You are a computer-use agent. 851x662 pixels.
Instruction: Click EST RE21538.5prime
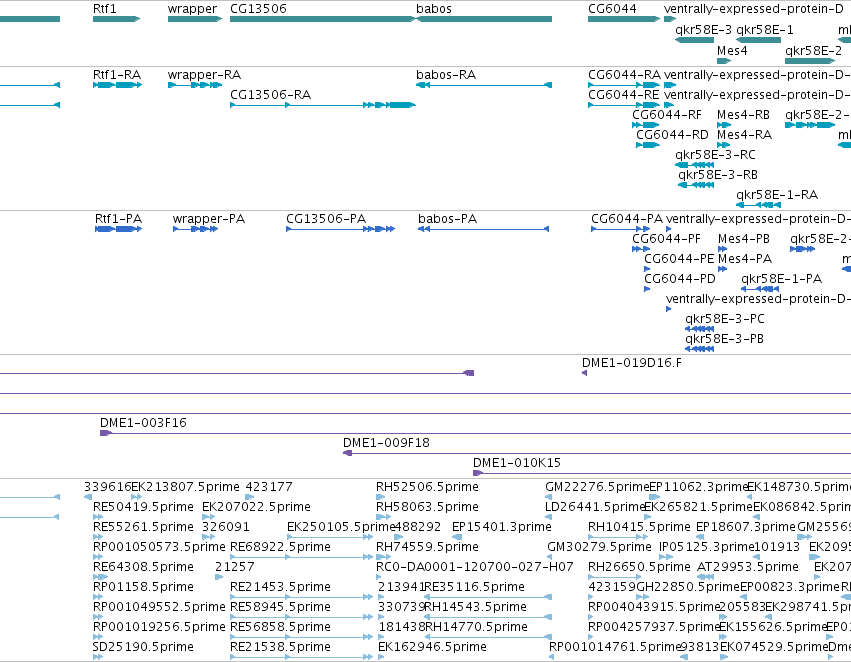point(301,657)
